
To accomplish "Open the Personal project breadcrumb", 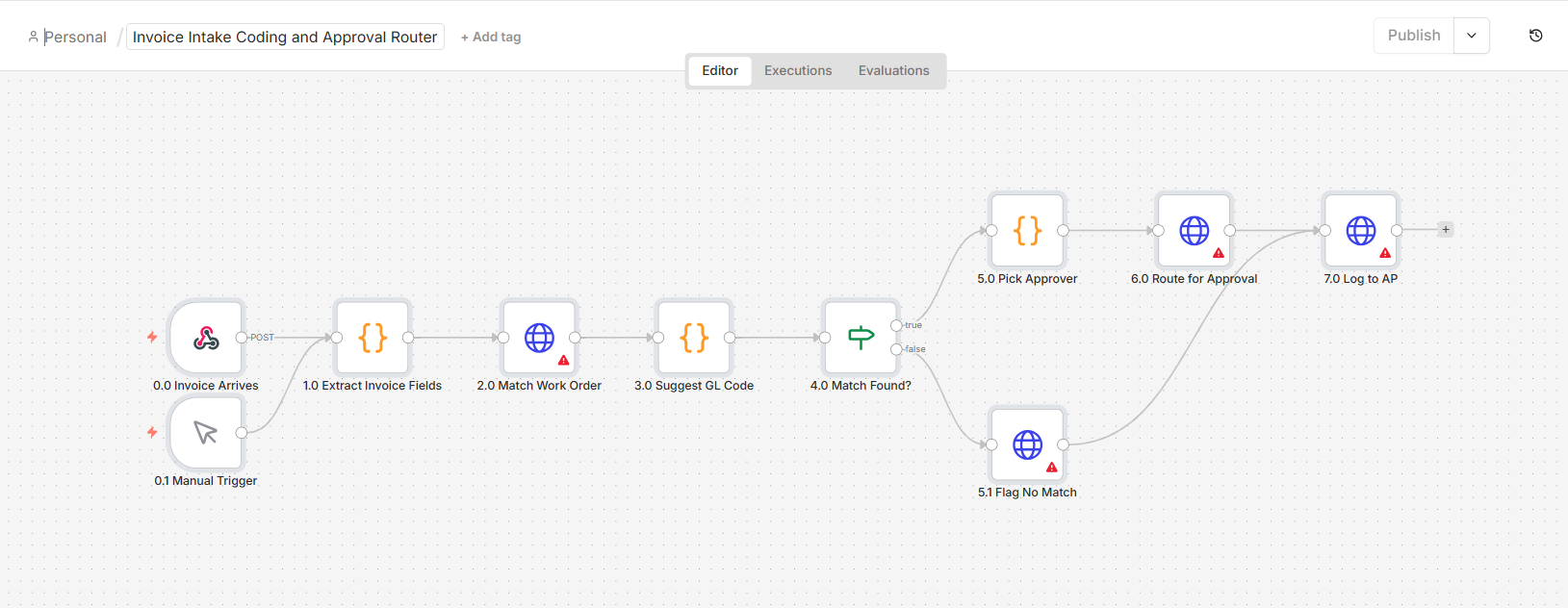I will (75, 37).
